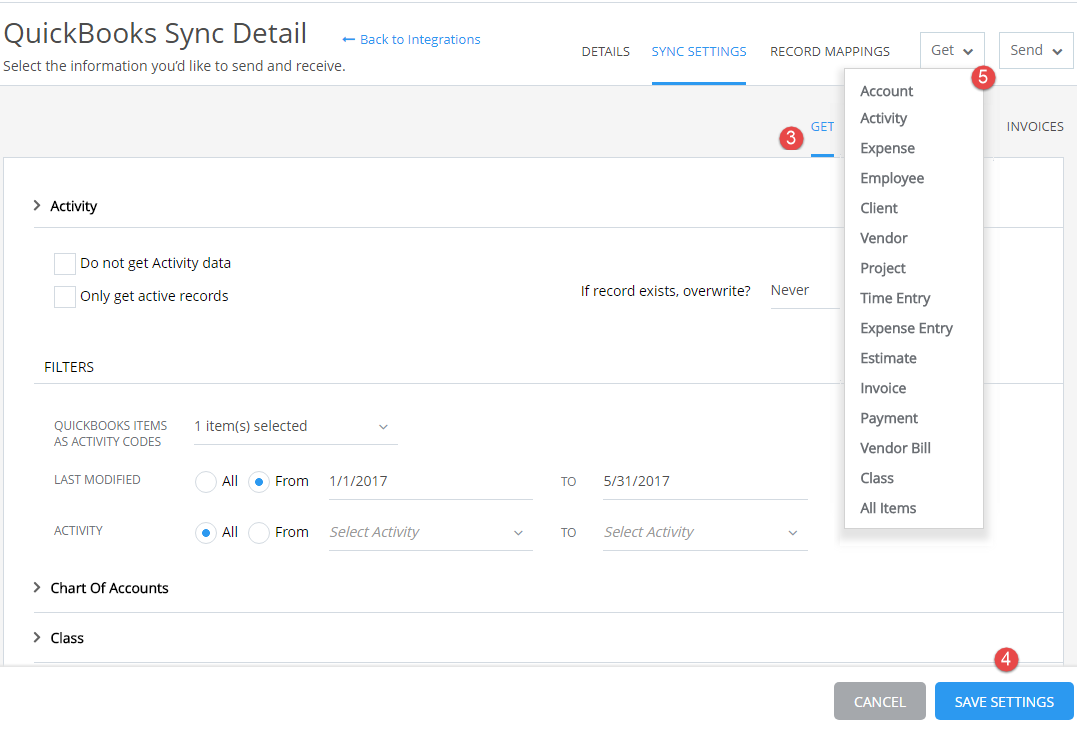Open the "1 item(s) selected" activity codes dropdown
Viewport: 1077px width, 735px height.
click(295, 427)
